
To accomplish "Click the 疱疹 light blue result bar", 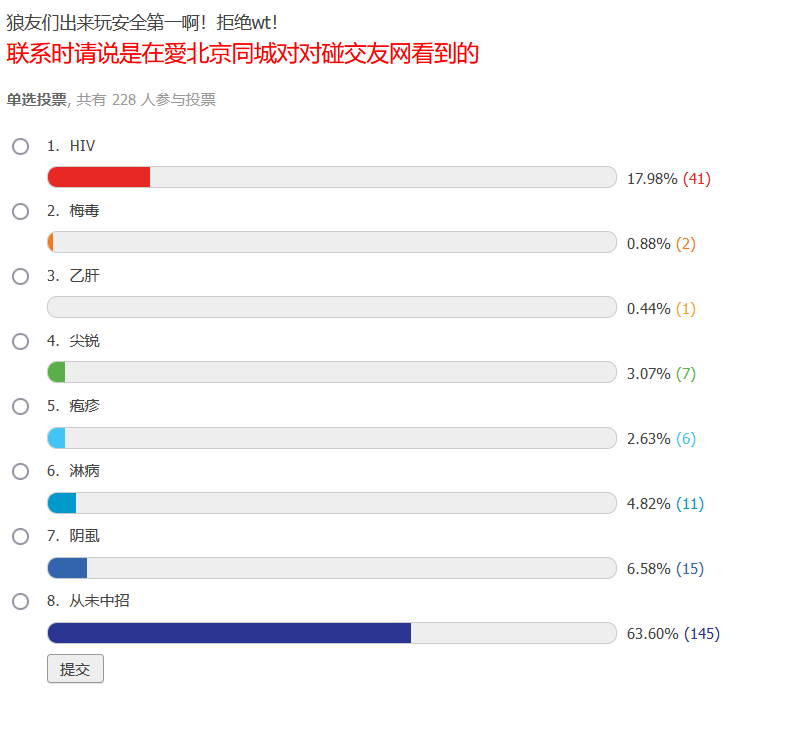I will (x=56, y=438).
